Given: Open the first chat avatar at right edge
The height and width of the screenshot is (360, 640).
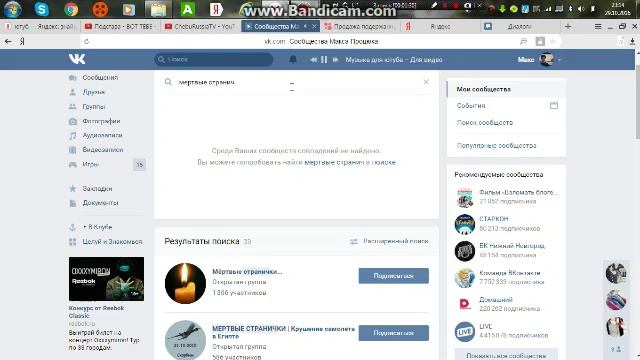Looking at the screenshot, I should 616,273.
